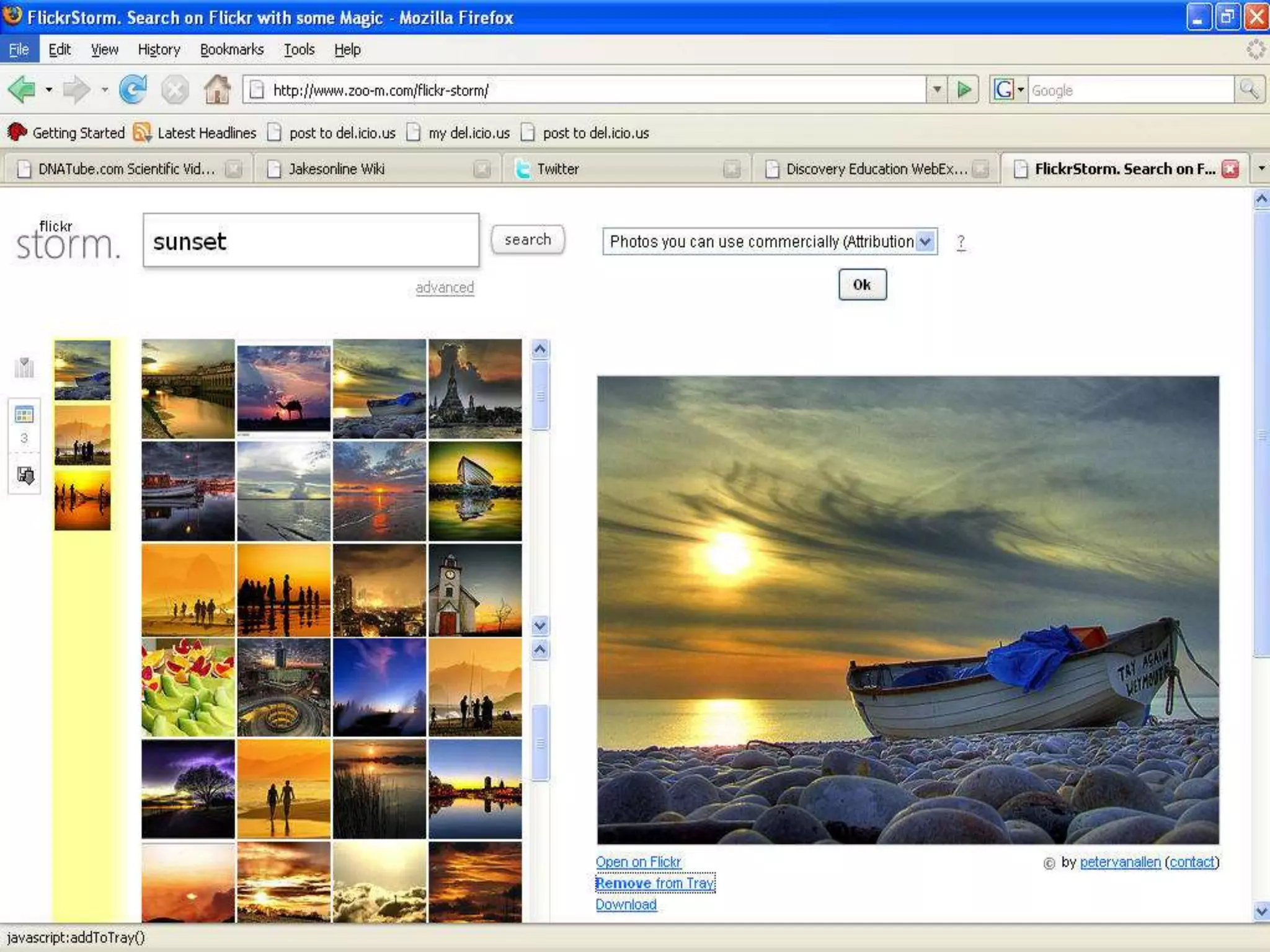Open the URL history dropdown arrow
This screenshot has height=952, width=1270.
(936, 90)
